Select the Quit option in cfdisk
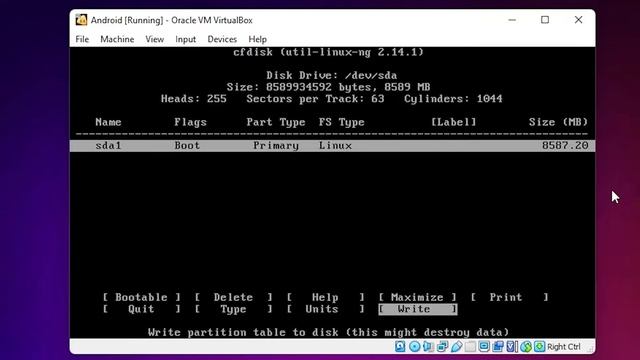Viewport: 640px width, 360px height. tap(141, 309)
